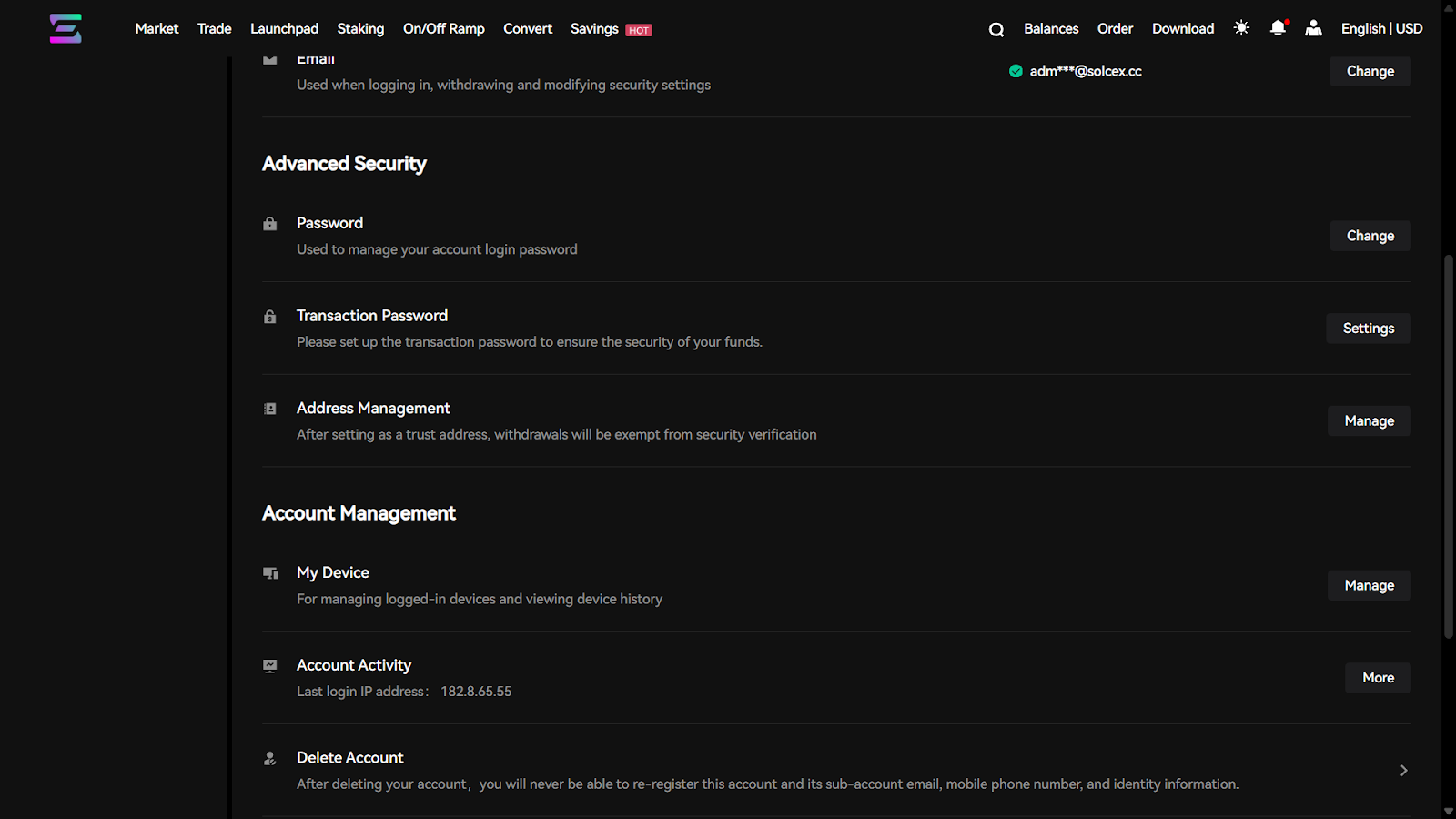Screen dimensions: 1456x819
Task: Click the exchange logo in header
Action: [66, 28]
